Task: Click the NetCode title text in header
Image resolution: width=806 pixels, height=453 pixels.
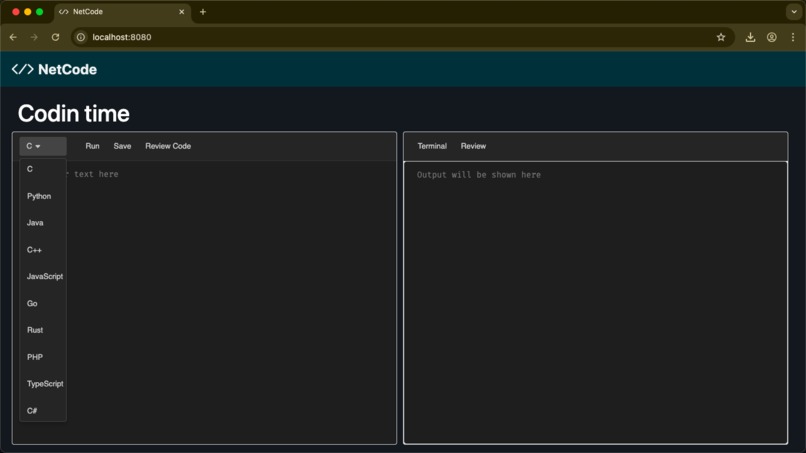Action: (x=67, y=69)
